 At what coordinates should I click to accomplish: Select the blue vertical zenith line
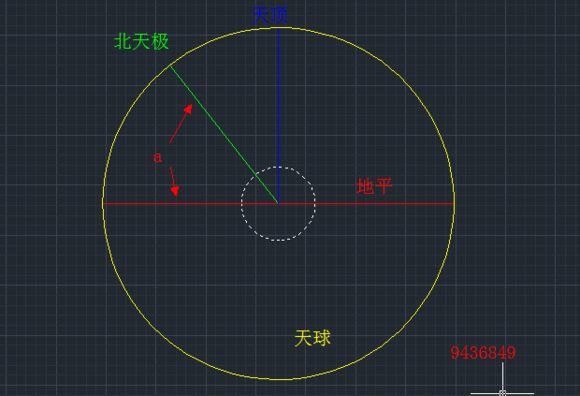click(279, 115)
